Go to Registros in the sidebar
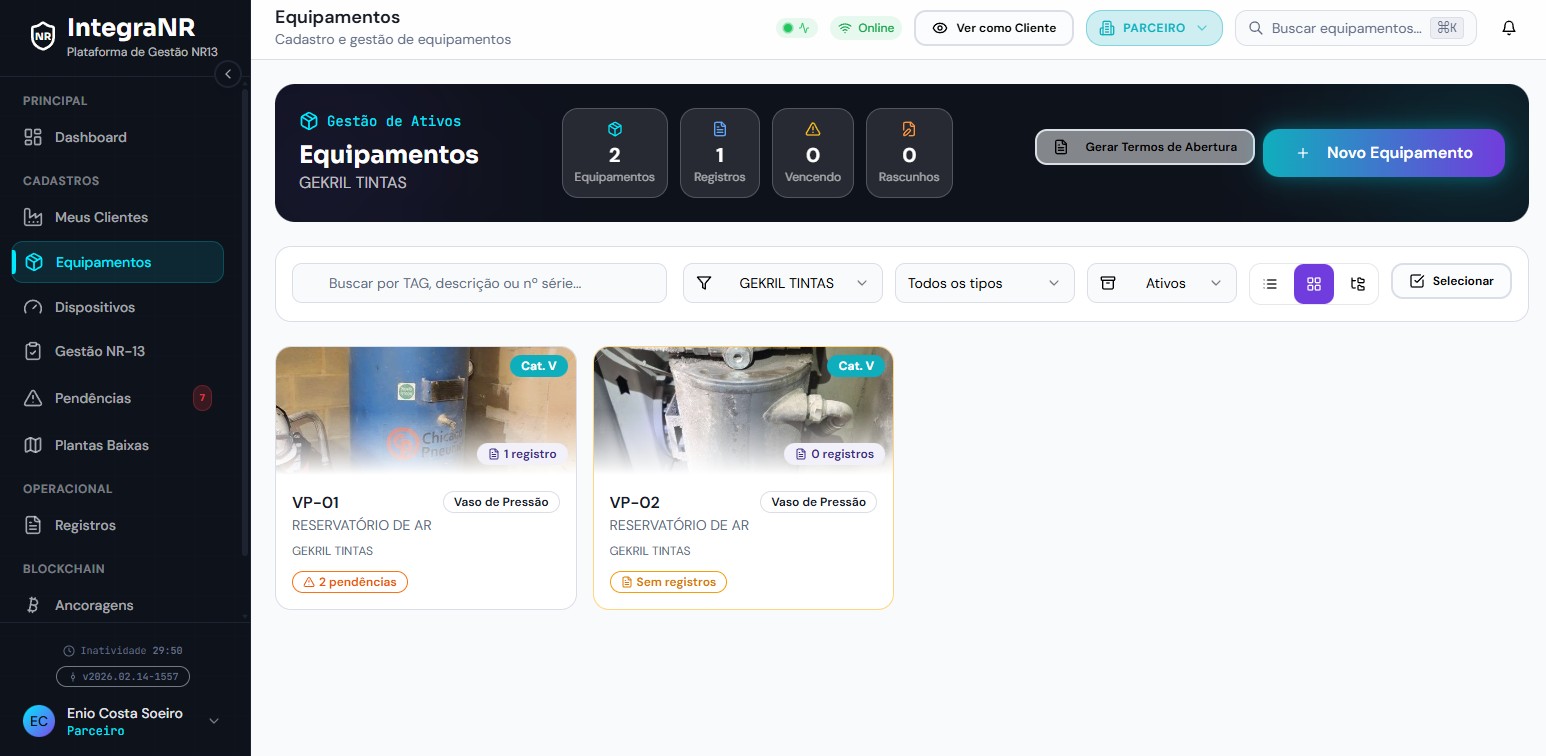The height and width of the screenshot is (756, 1546). click(x=118, y=525)
